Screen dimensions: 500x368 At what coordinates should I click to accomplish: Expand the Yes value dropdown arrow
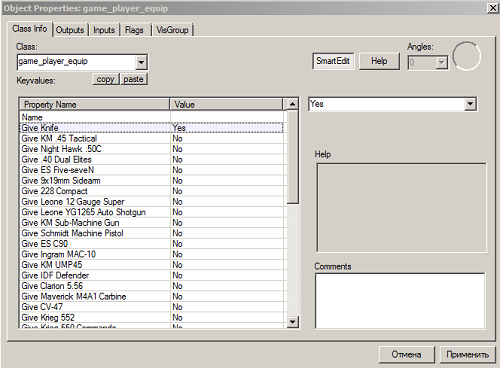pos(470,104)
